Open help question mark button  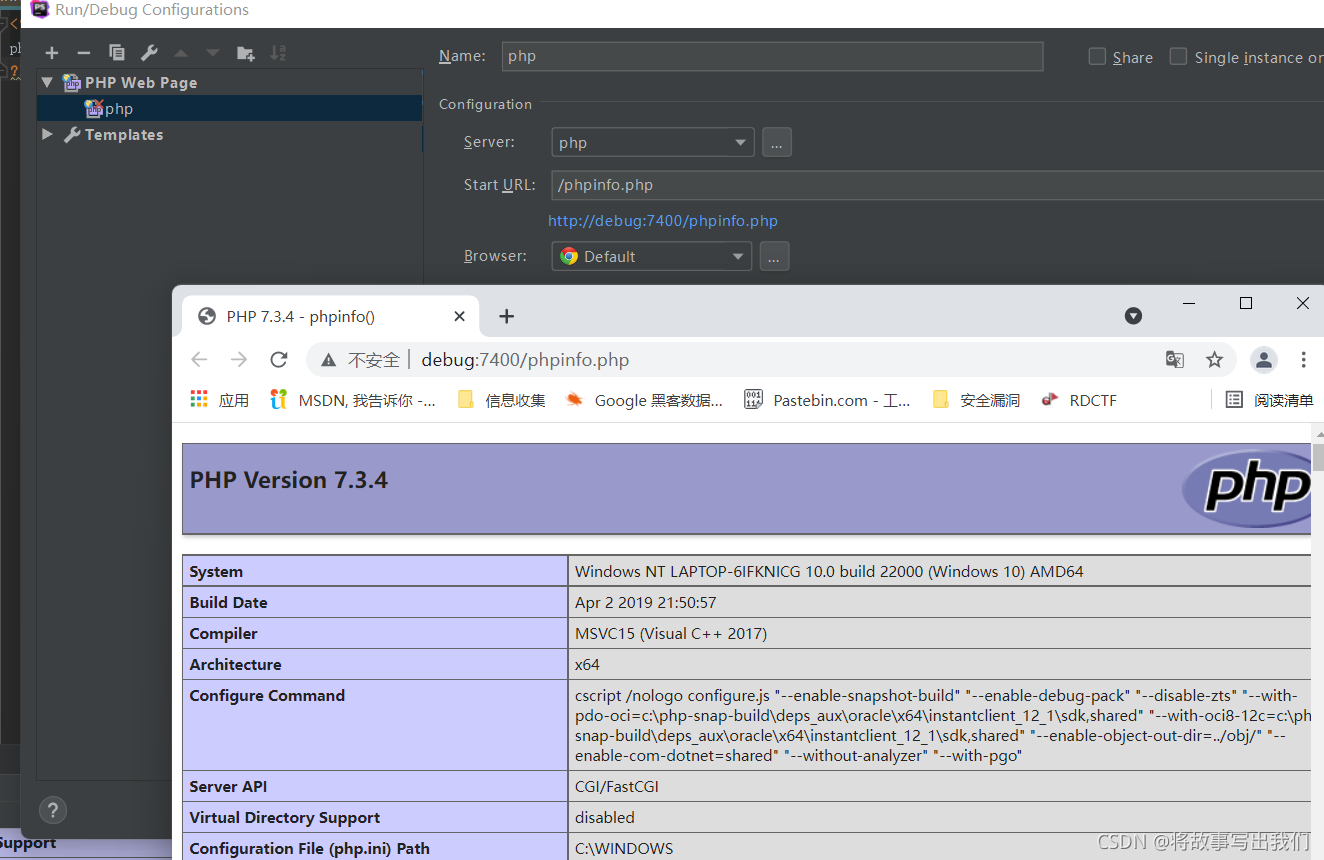[x=53, y=810]
